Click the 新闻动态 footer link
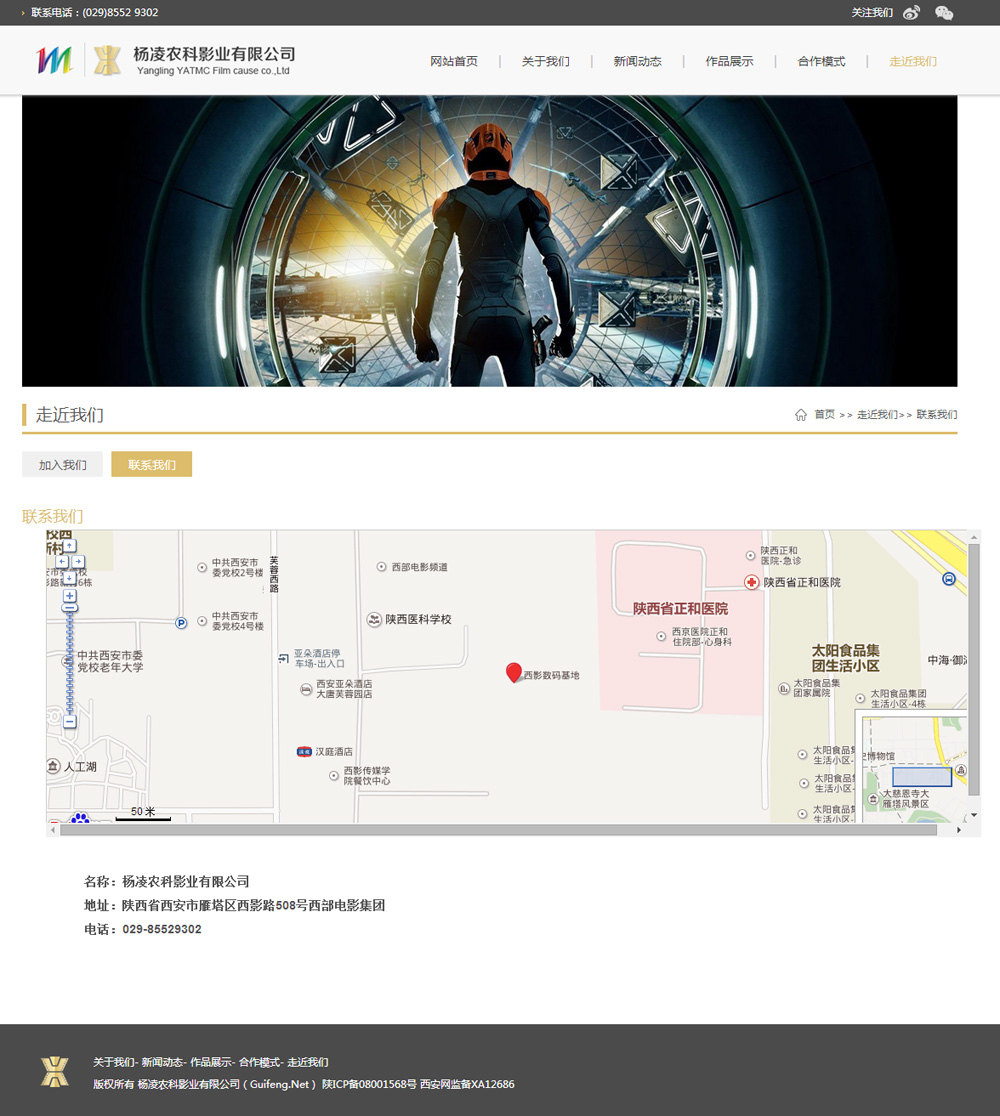Viewport: 1000px width, 1116px height. 161,1062
